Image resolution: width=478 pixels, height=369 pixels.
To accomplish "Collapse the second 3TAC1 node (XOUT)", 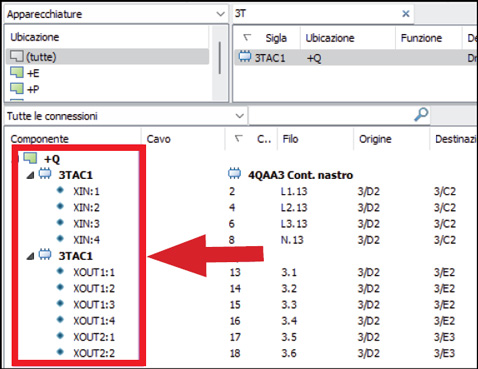I will pyautogui.click(x=30, y=256).
